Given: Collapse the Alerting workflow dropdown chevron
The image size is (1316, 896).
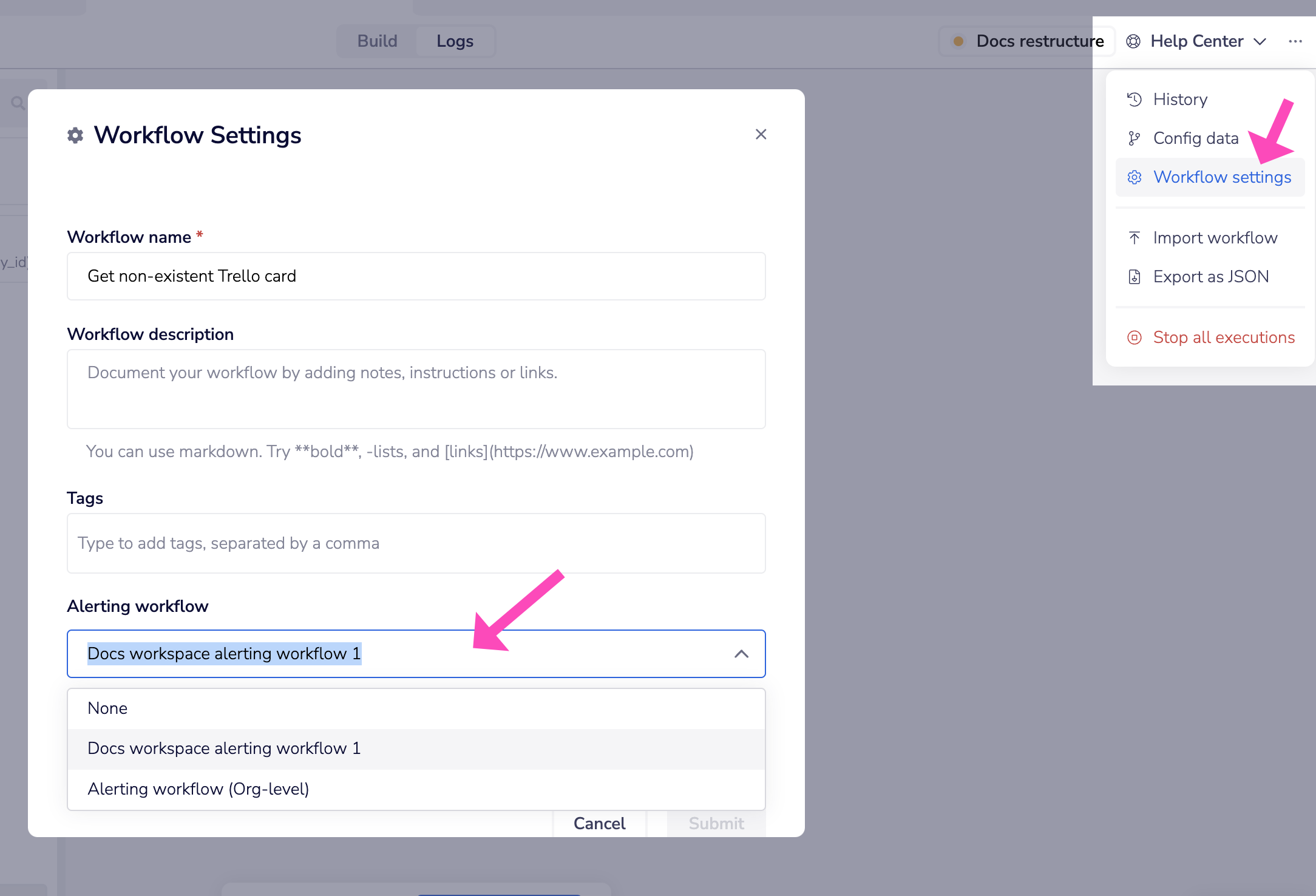Looking at the screenshot, I should [x=741, y=654].
